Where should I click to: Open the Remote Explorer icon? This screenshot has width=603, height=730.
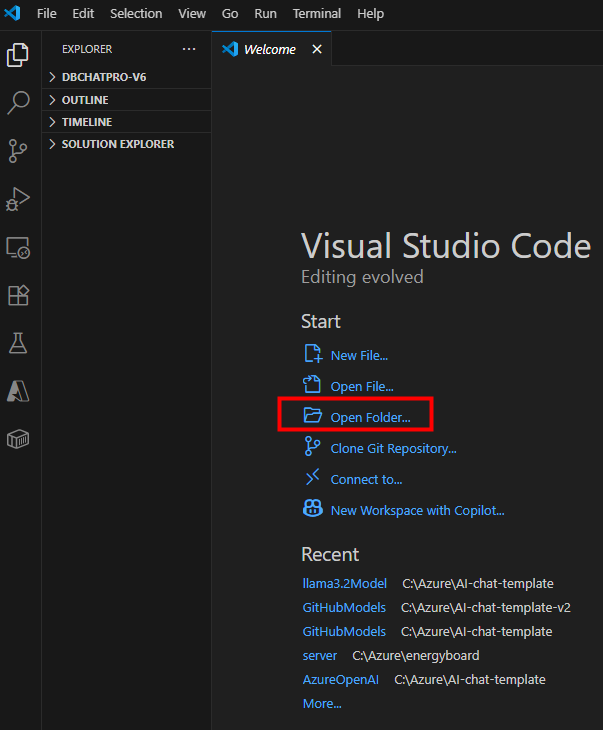pyautogui.click(x=18, y=247)
